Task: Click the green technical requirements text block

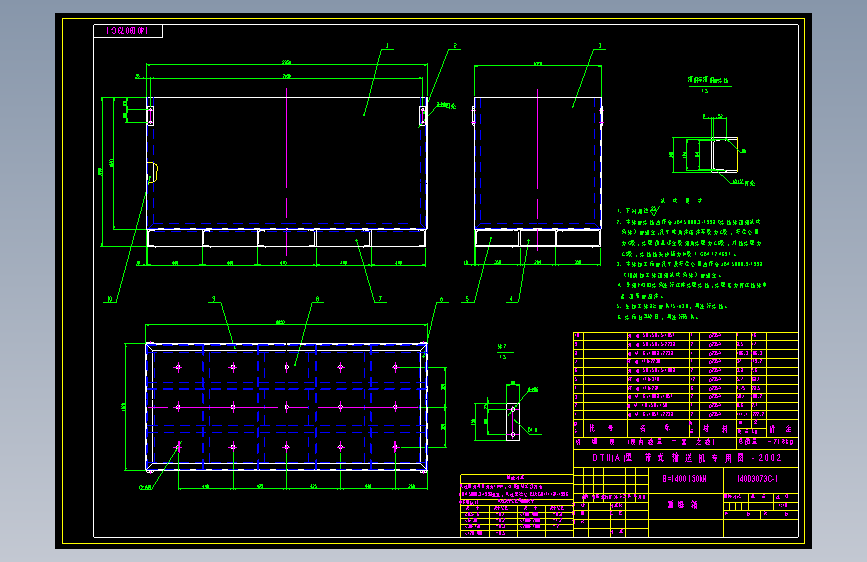Action: pos(691,258)
